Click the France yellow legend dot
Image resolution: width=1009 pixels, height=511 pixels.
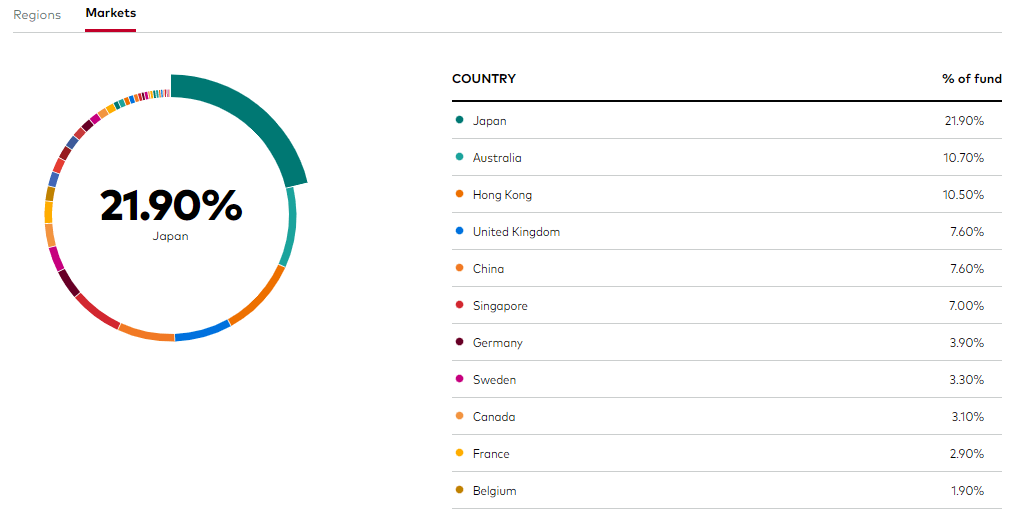[x=459, y=453]
